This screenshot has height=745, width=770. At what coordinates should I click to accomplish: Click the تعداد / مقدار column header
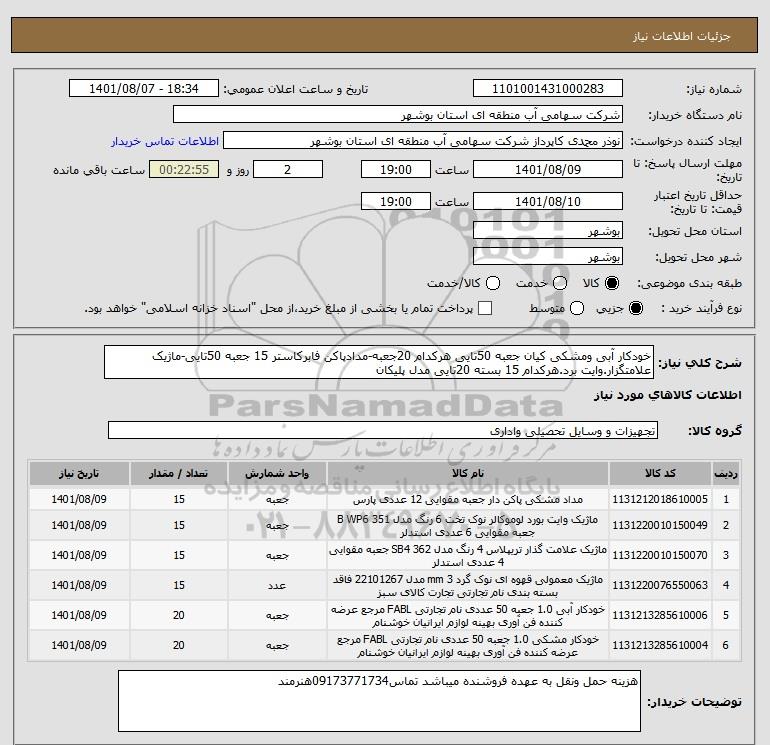coord(179,473)
